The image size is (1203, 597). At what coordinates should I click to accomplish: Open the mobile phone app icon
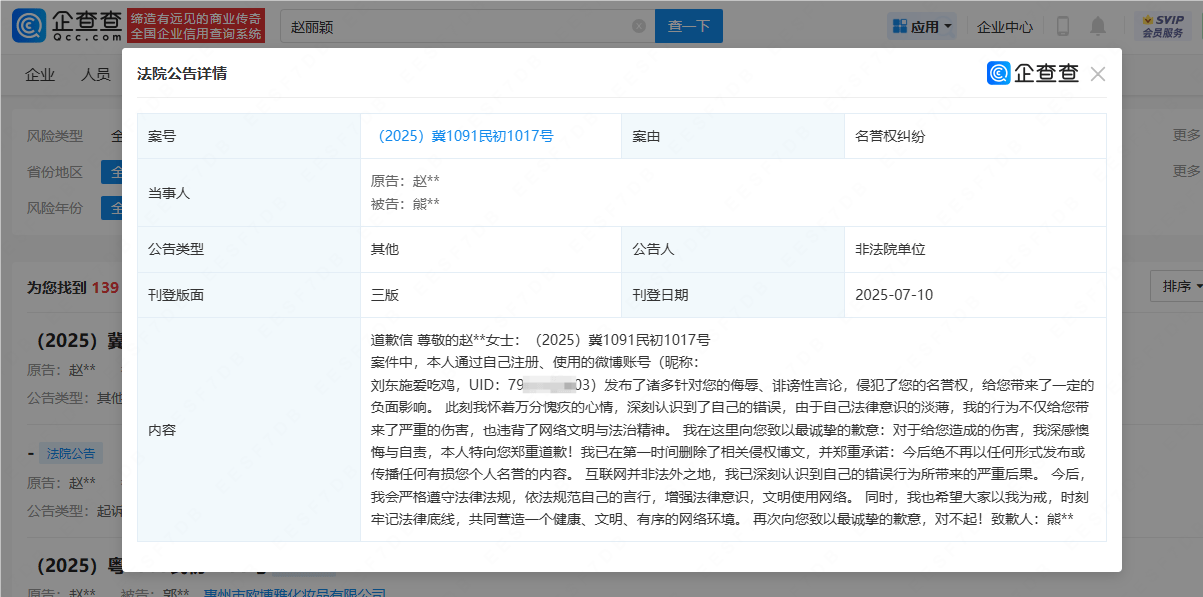click(x=1063, y=27)
